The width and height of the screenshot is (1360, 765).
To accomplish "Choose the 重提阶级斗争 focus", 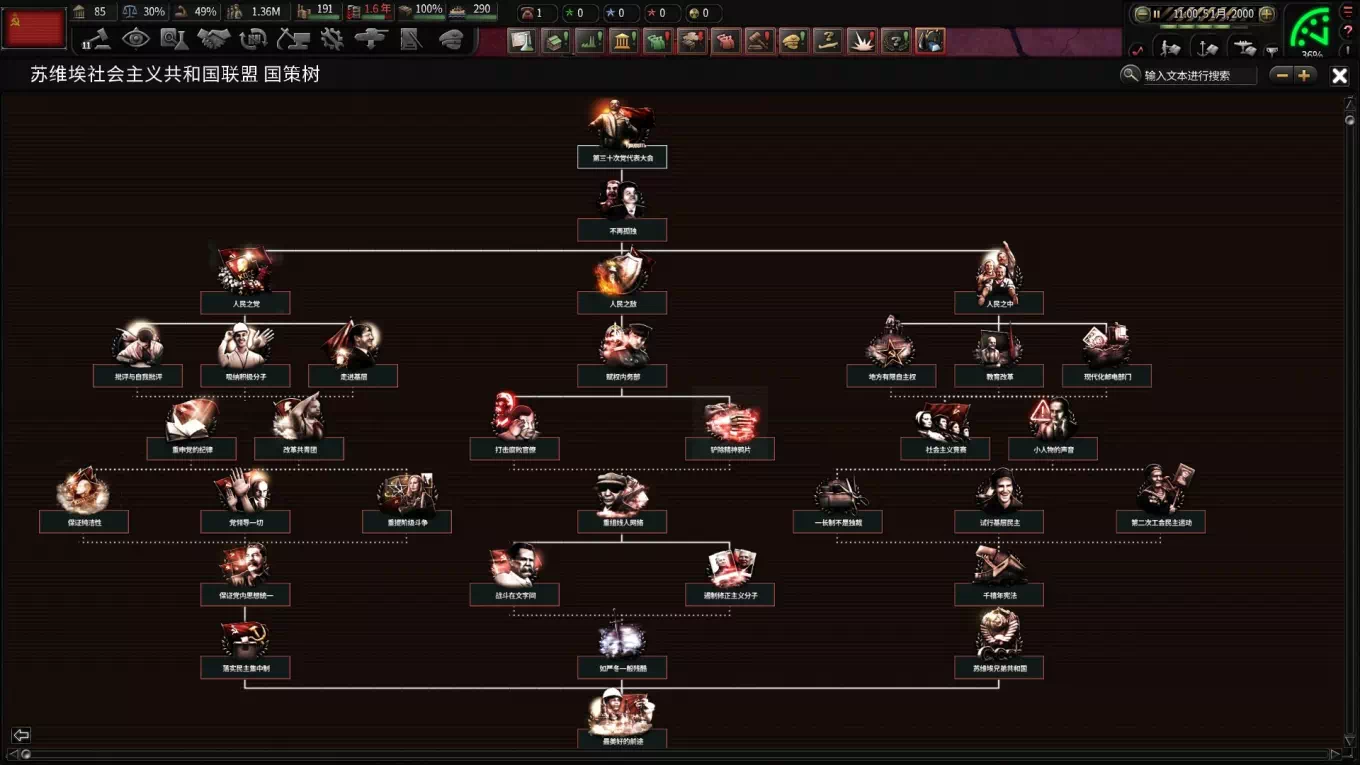I will [x=407, y=522].
